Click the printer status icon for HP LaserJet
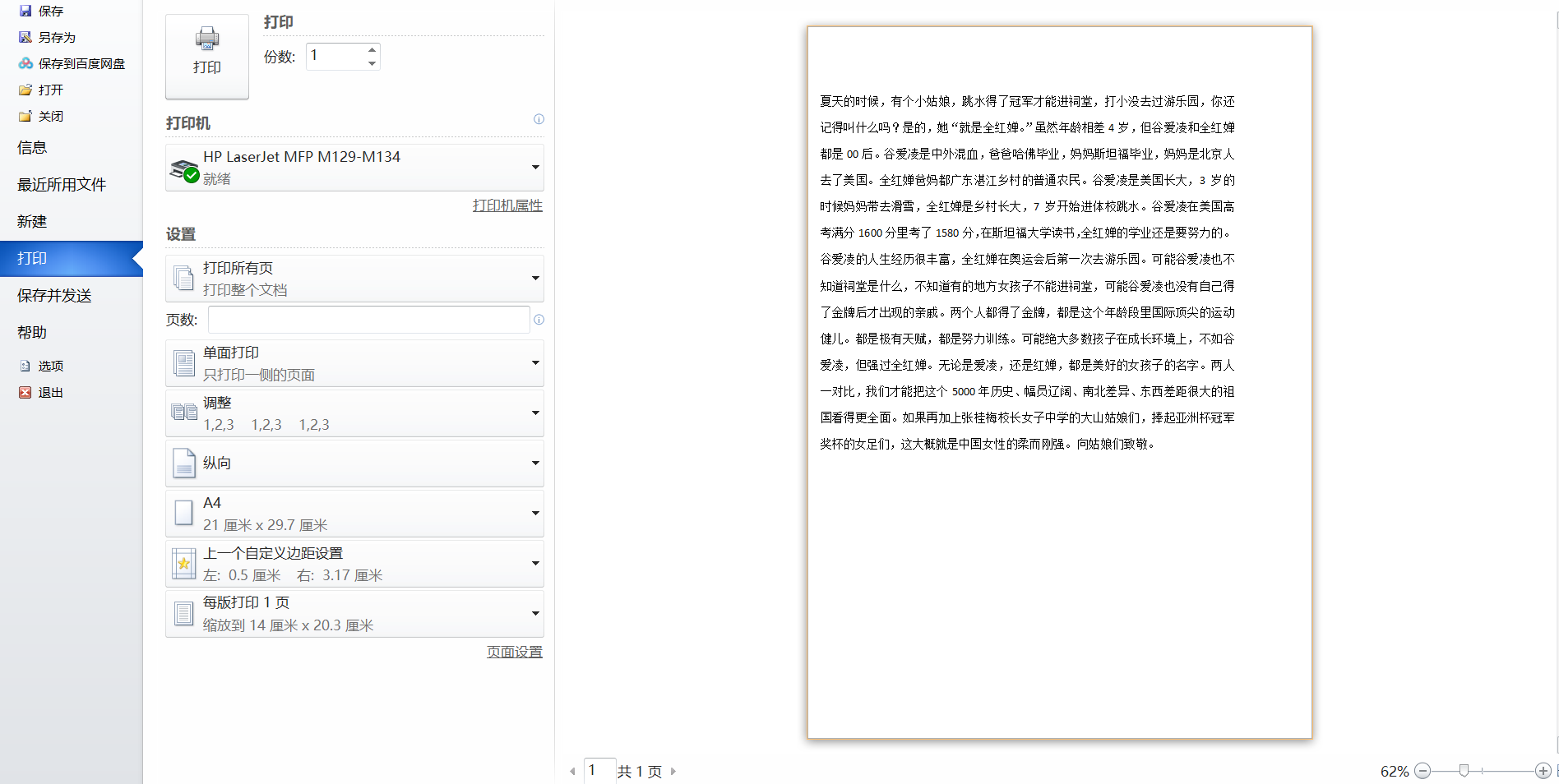Image resolution: width=1559 pixels, height=784 pixels. point(184,170)
